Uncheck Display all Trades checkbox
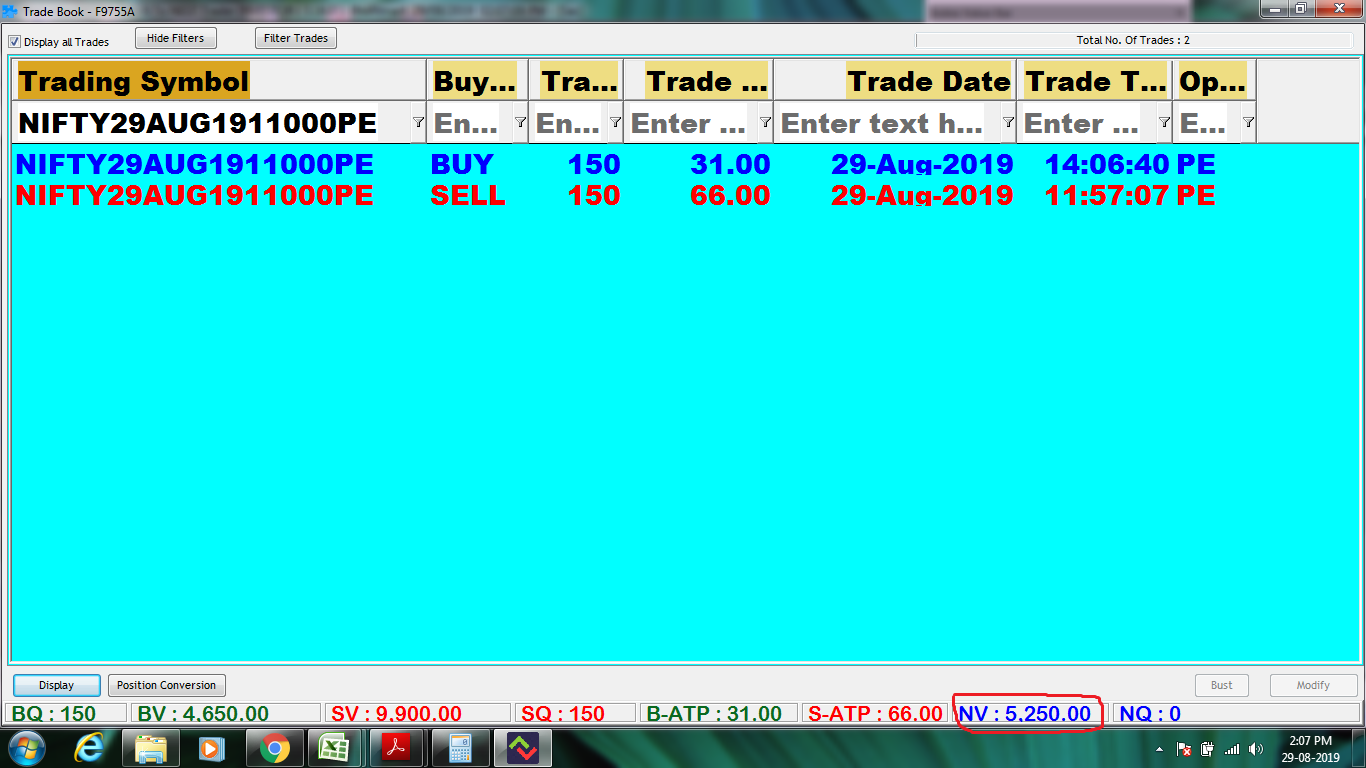The width and height of the screenshot is (1366, 768). (15, 42)
